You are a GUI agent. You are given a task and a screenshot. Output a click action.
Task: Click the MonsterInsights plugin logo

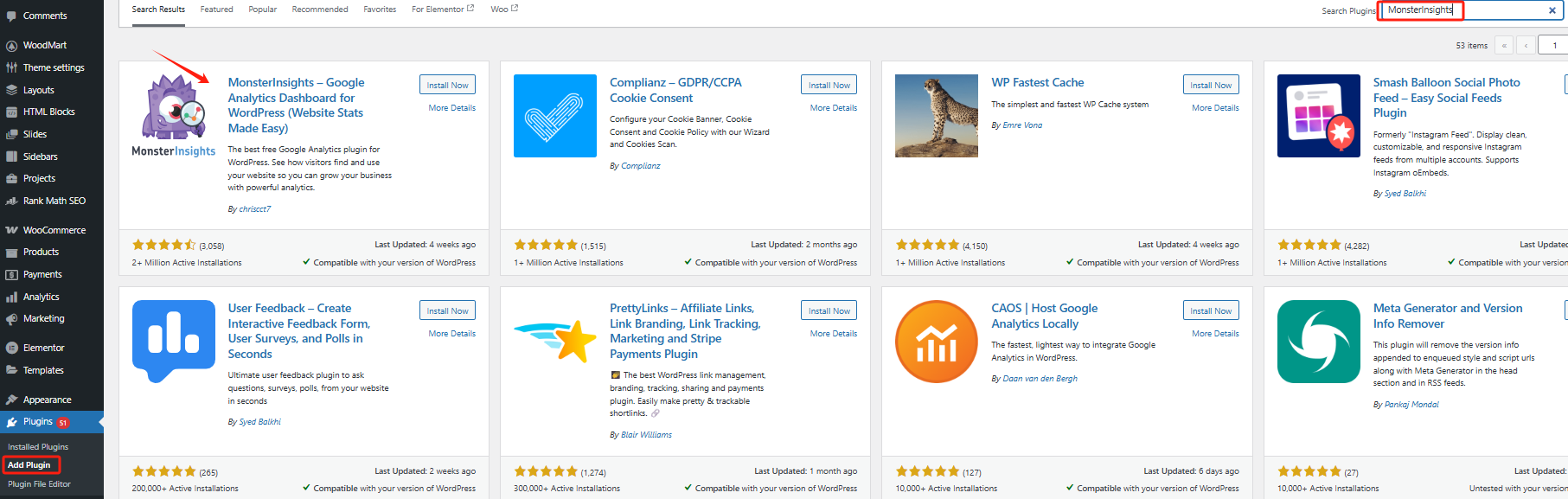pos(174,116)
